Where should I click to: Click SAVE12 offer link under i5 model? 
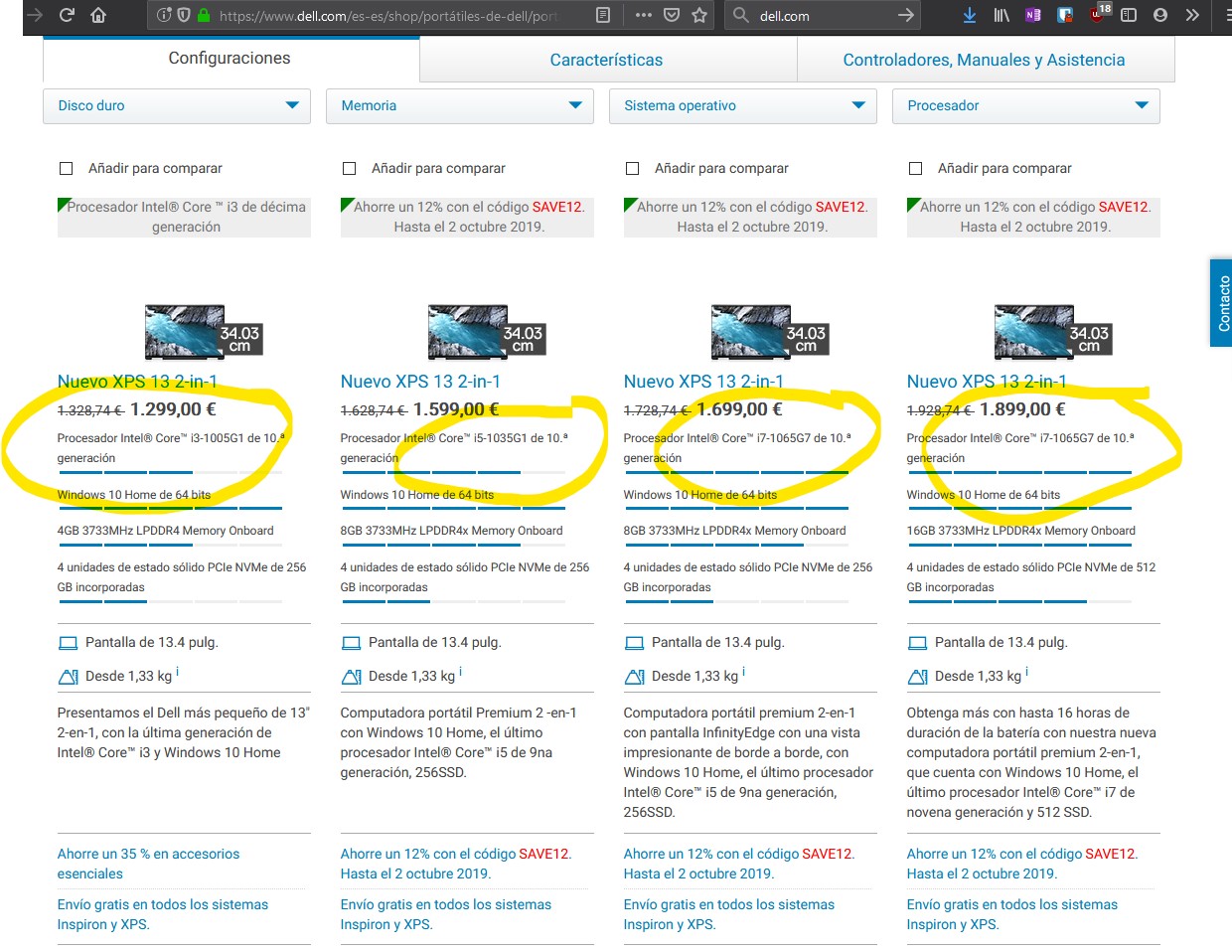pos(456,864)
